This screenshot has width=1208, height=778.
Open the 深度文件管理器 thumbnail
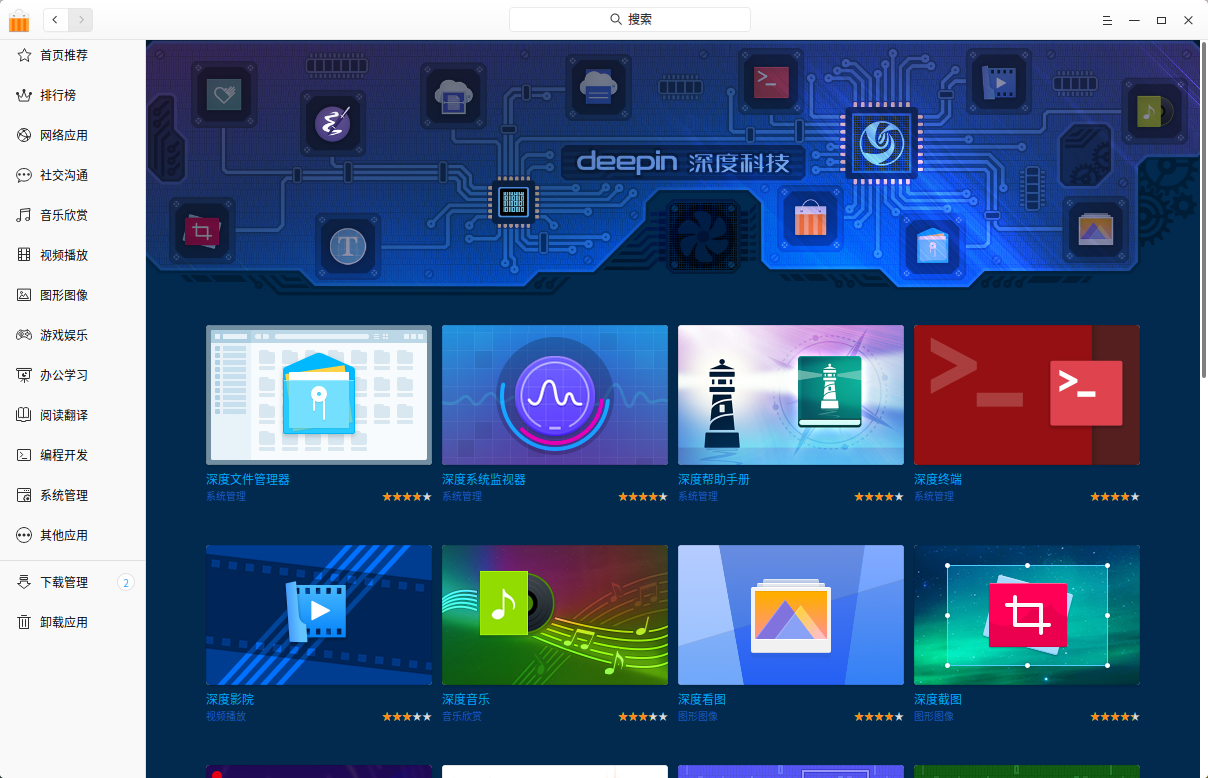pyautogui.click(x=319, y=395)
